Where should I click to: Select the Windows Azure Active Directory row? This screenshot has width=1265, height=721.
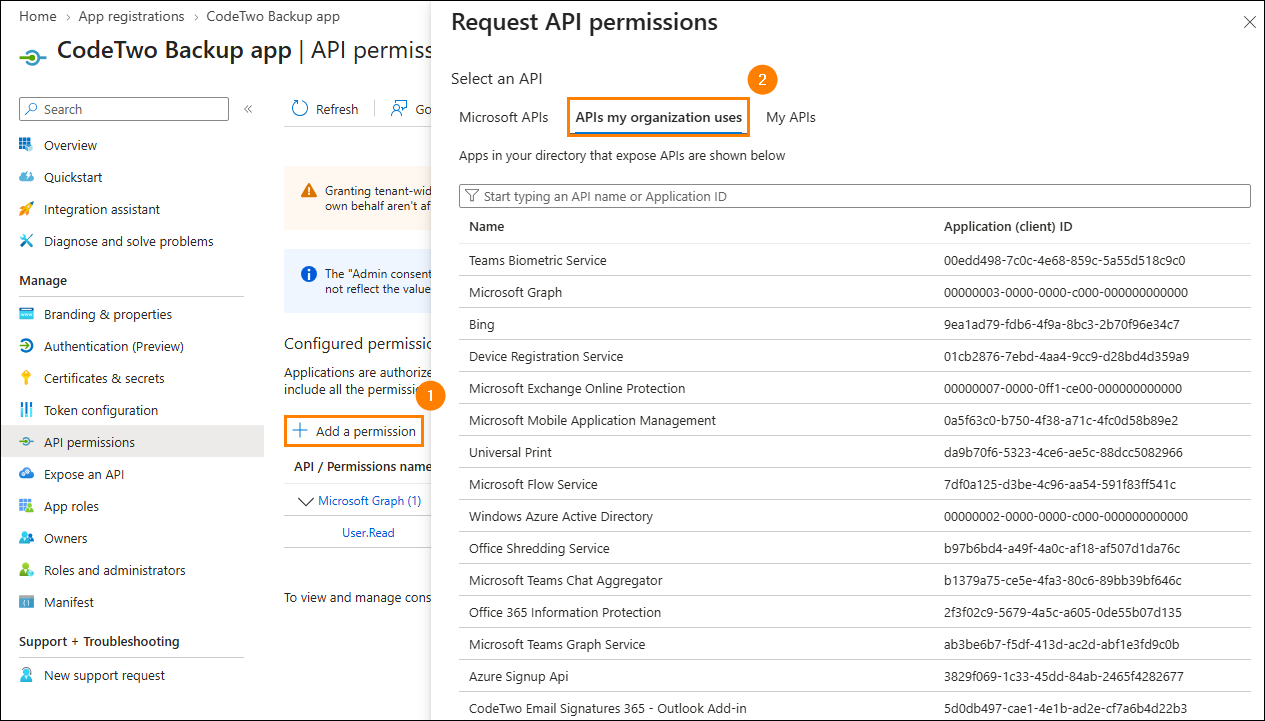coord(855,516)
